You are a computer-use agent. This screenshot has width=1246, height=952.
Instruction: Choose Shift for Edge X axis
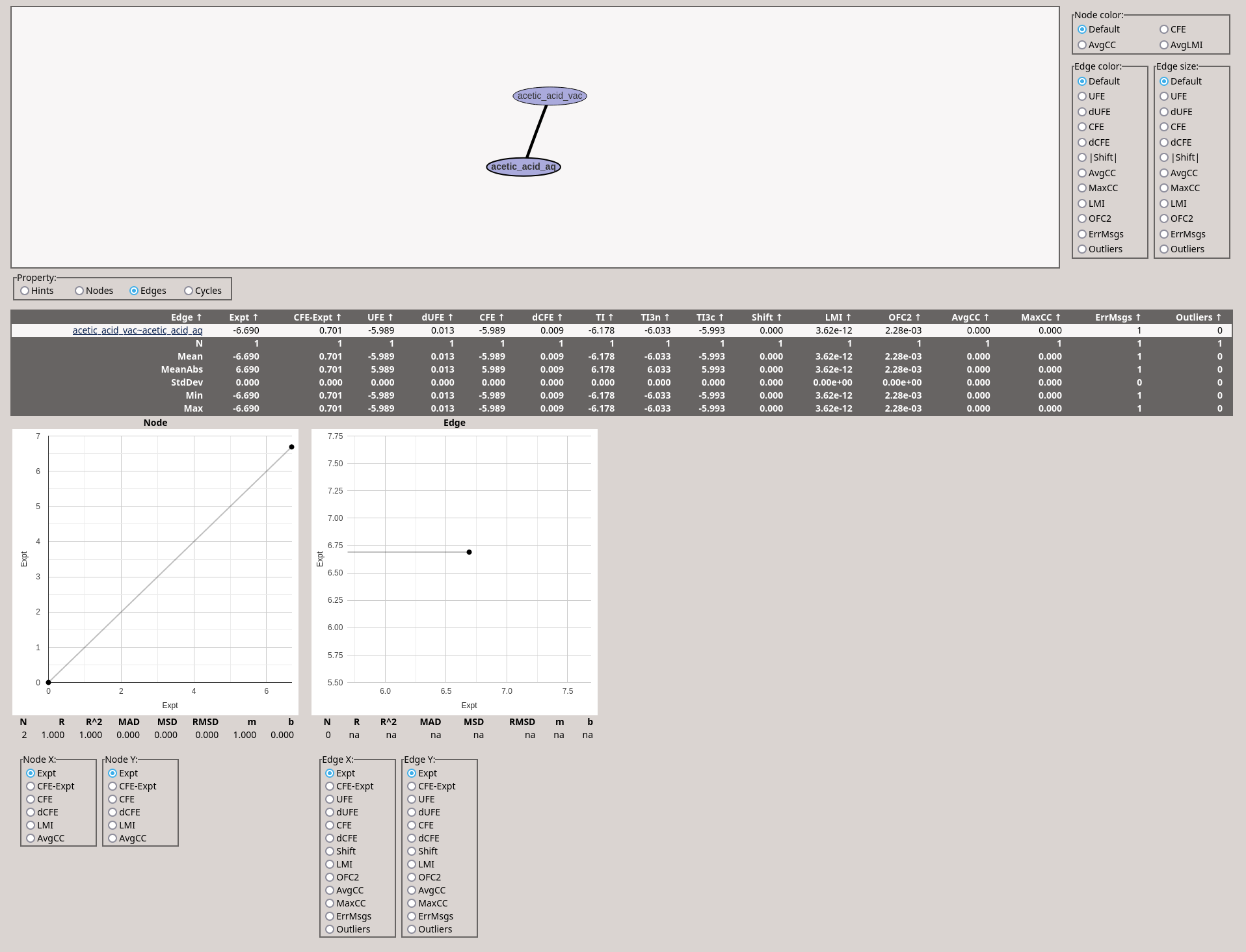pos(330,851)
